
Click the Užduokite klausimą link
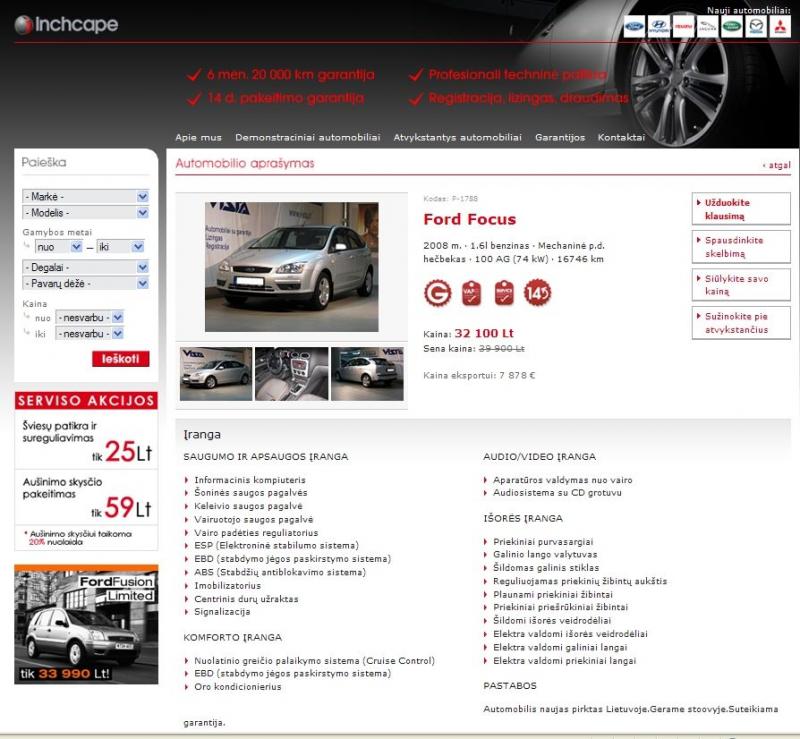(x=741, y=209)
